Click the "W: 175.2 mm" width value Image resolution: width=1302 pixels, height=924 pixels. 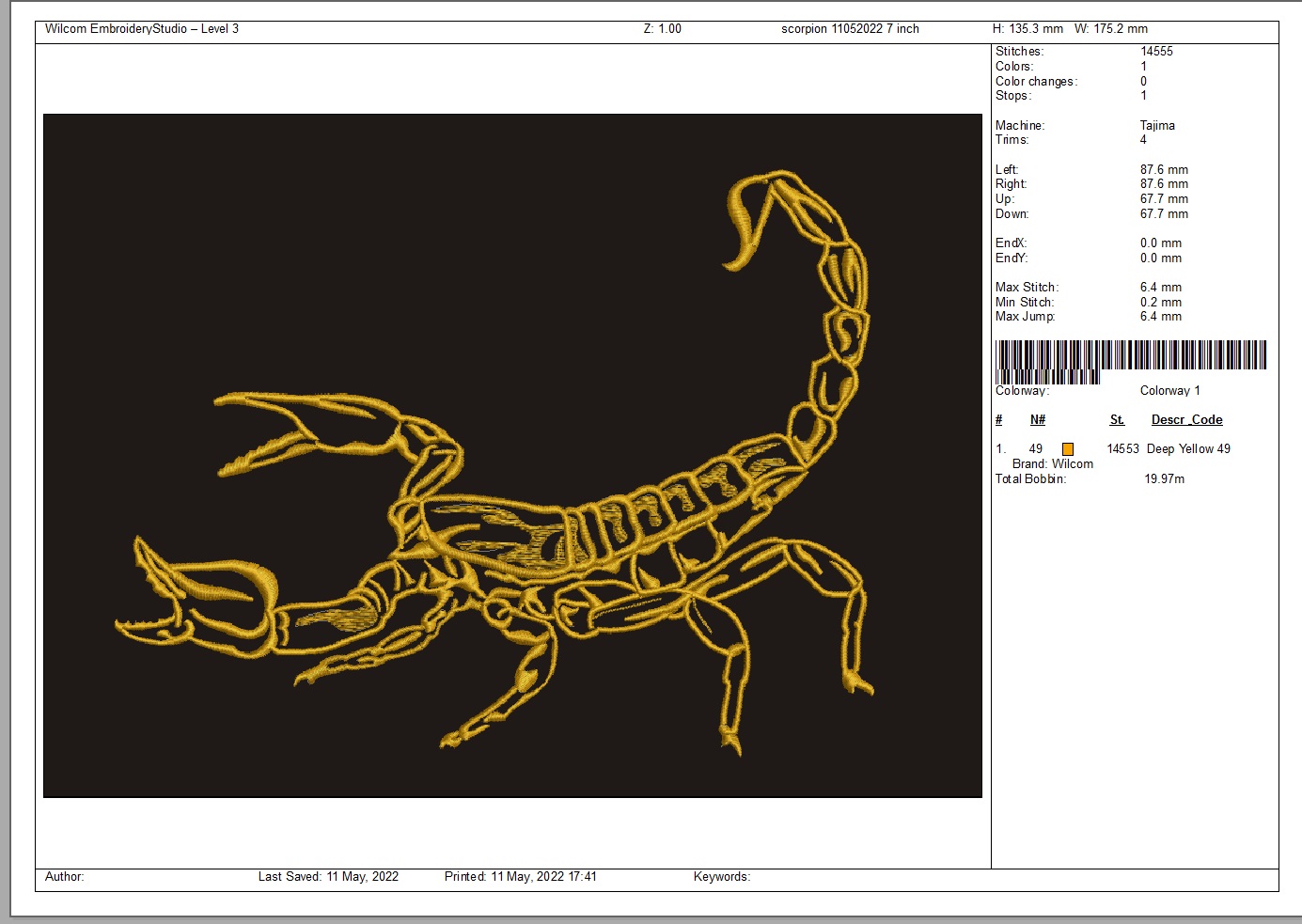click(1111, 29)
